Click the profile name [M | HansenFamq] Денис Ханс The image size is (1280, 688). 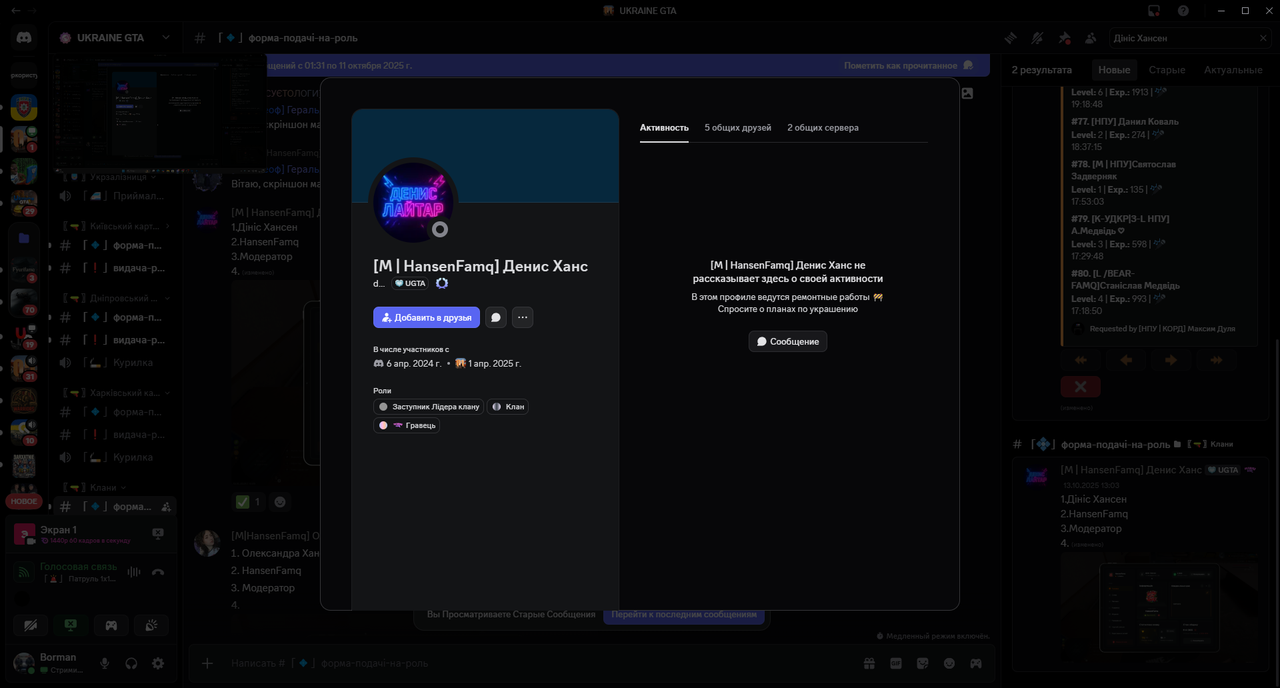480,266
